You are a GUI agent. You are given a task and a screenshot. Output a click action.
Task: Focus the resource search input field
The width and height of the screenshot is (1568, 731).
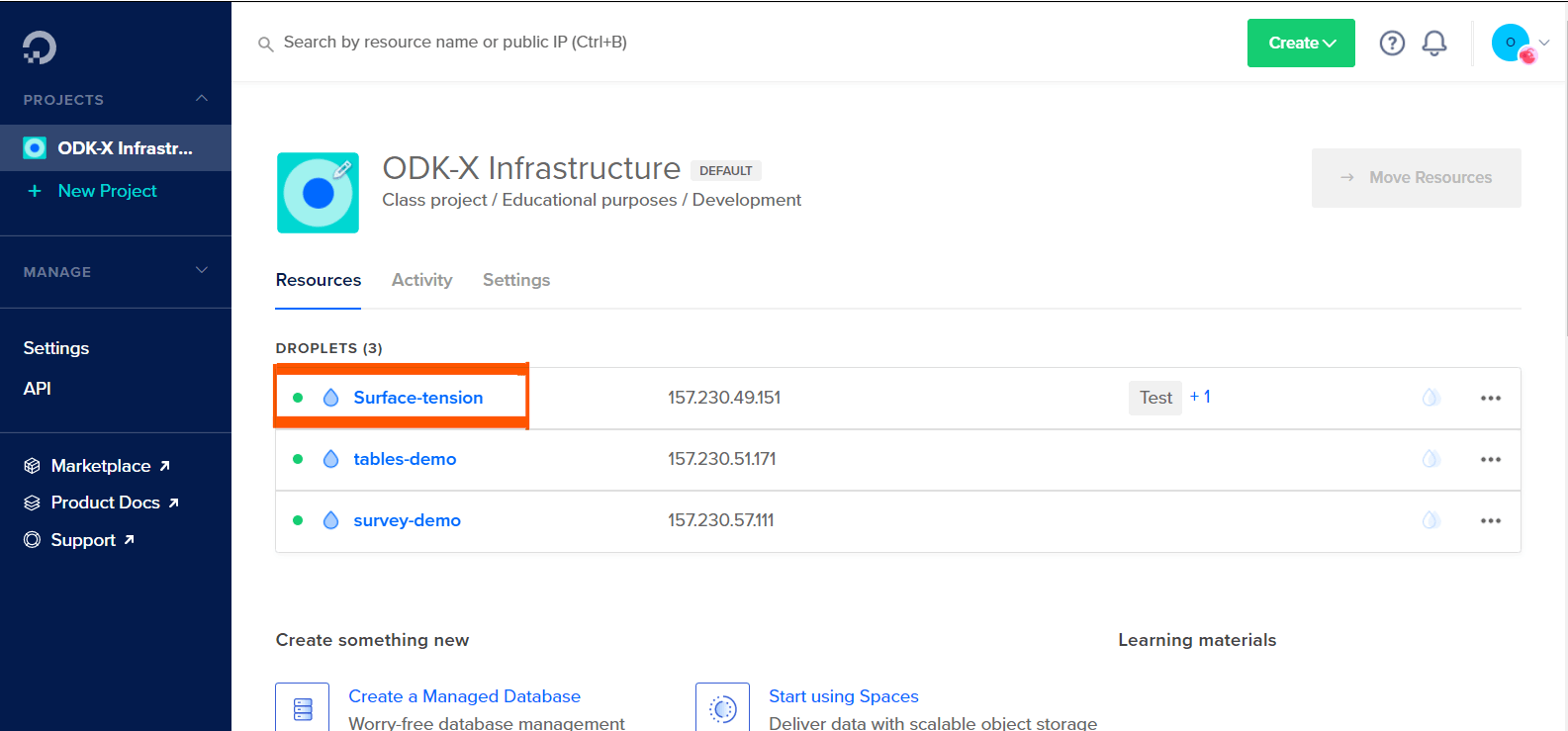click(x=455, y=43)
